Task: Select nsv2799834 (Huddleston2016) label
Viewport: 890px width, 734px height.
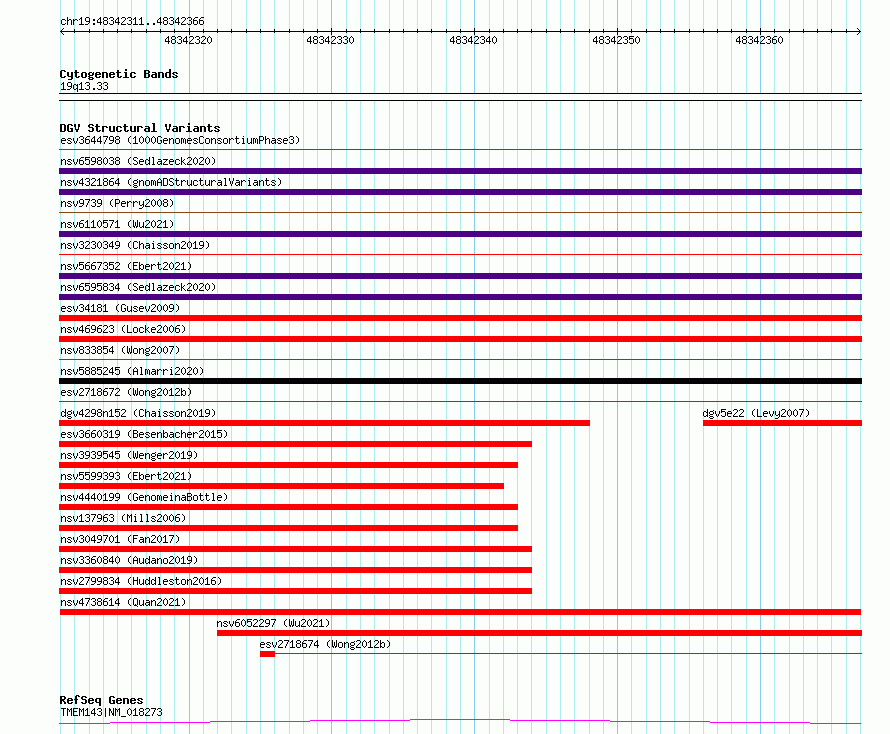Action: coord(141,581)
